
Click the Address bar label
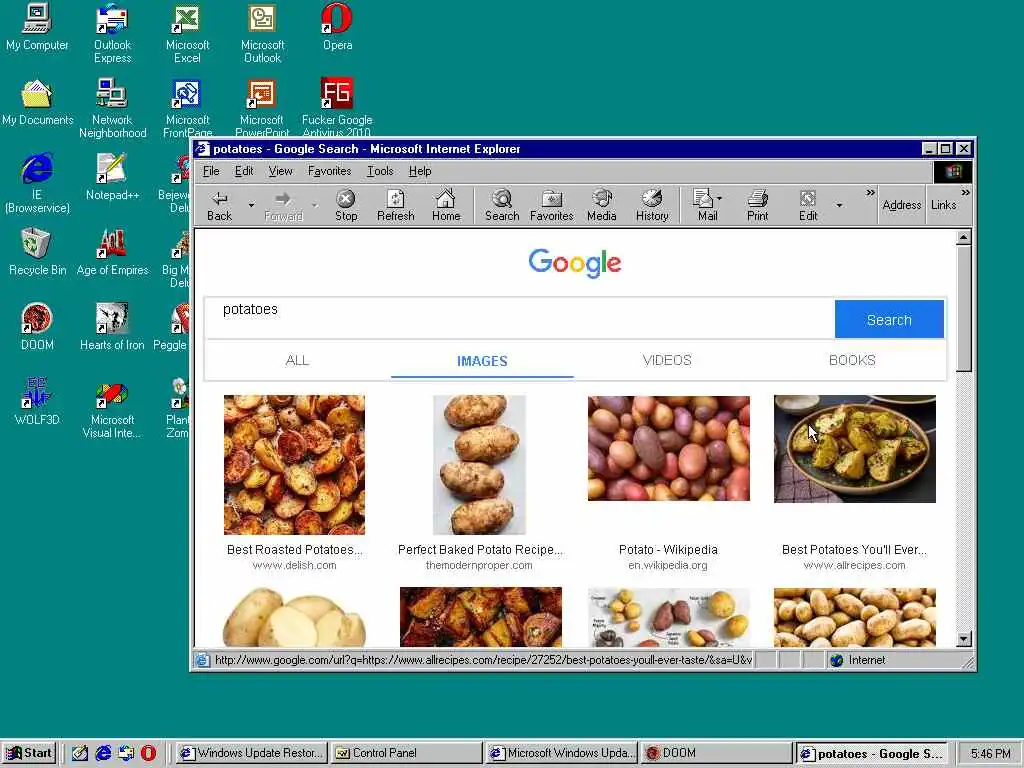coord(901,205)
